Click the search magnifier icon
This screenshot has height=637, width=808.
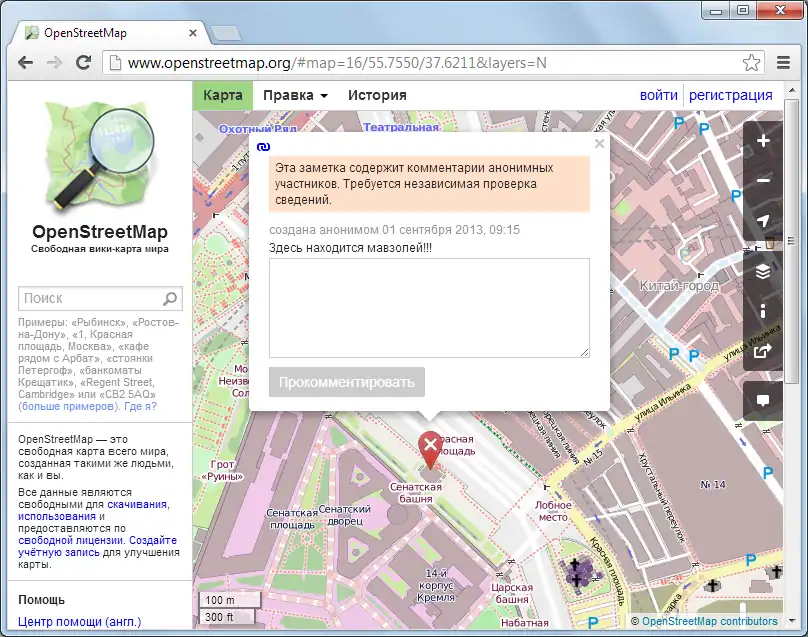click(x=170, y=298)
